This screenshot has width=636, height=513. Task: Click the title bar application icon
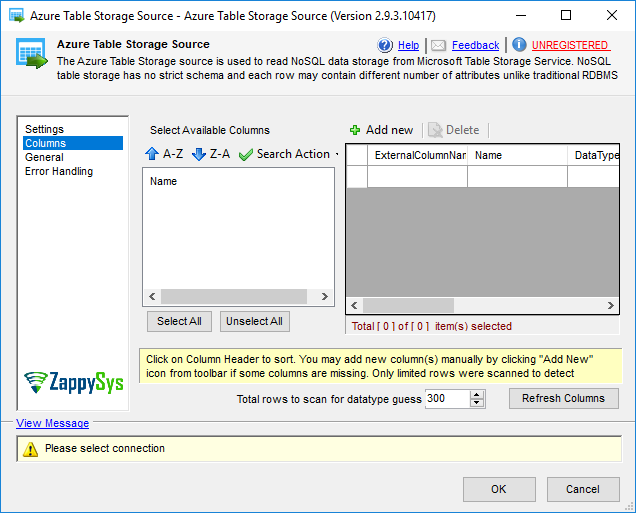17,16
